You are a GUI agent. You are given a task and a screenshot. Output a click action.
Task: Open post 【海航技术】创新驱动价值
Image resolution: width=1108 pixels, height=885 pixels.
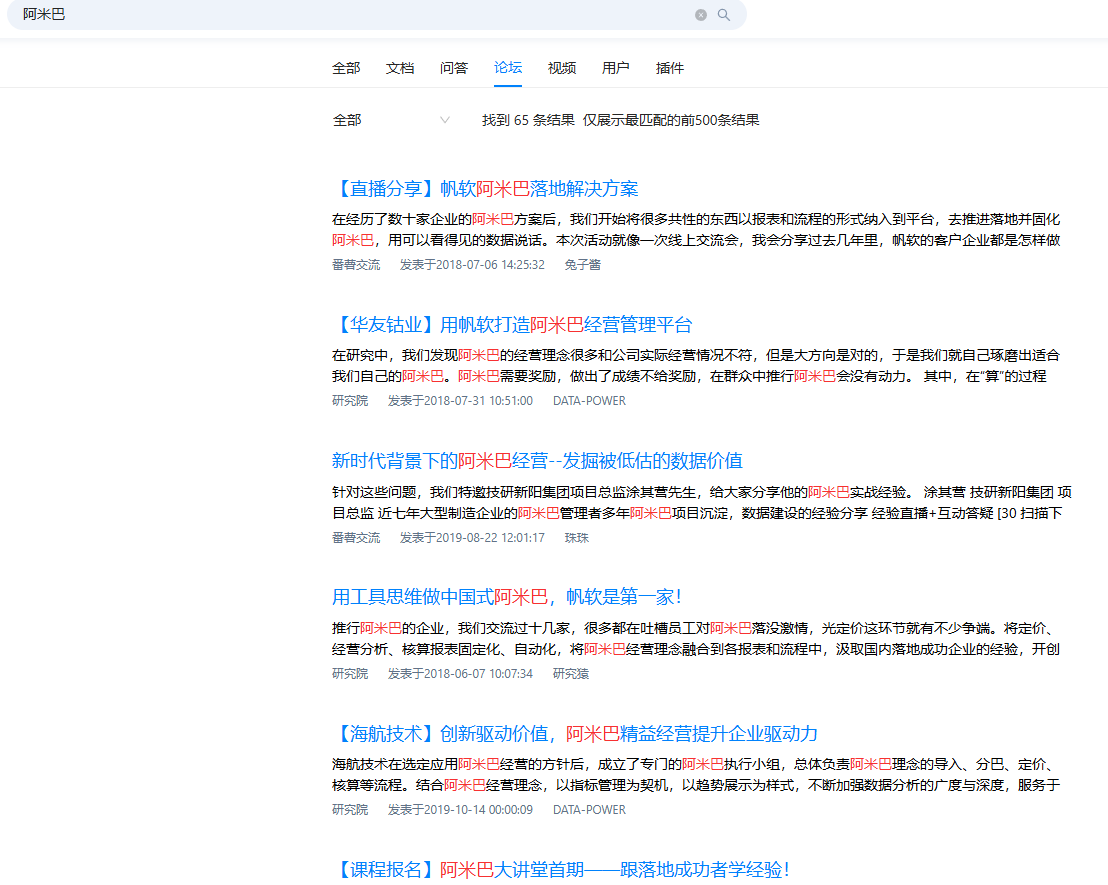[x=575, y=734]
